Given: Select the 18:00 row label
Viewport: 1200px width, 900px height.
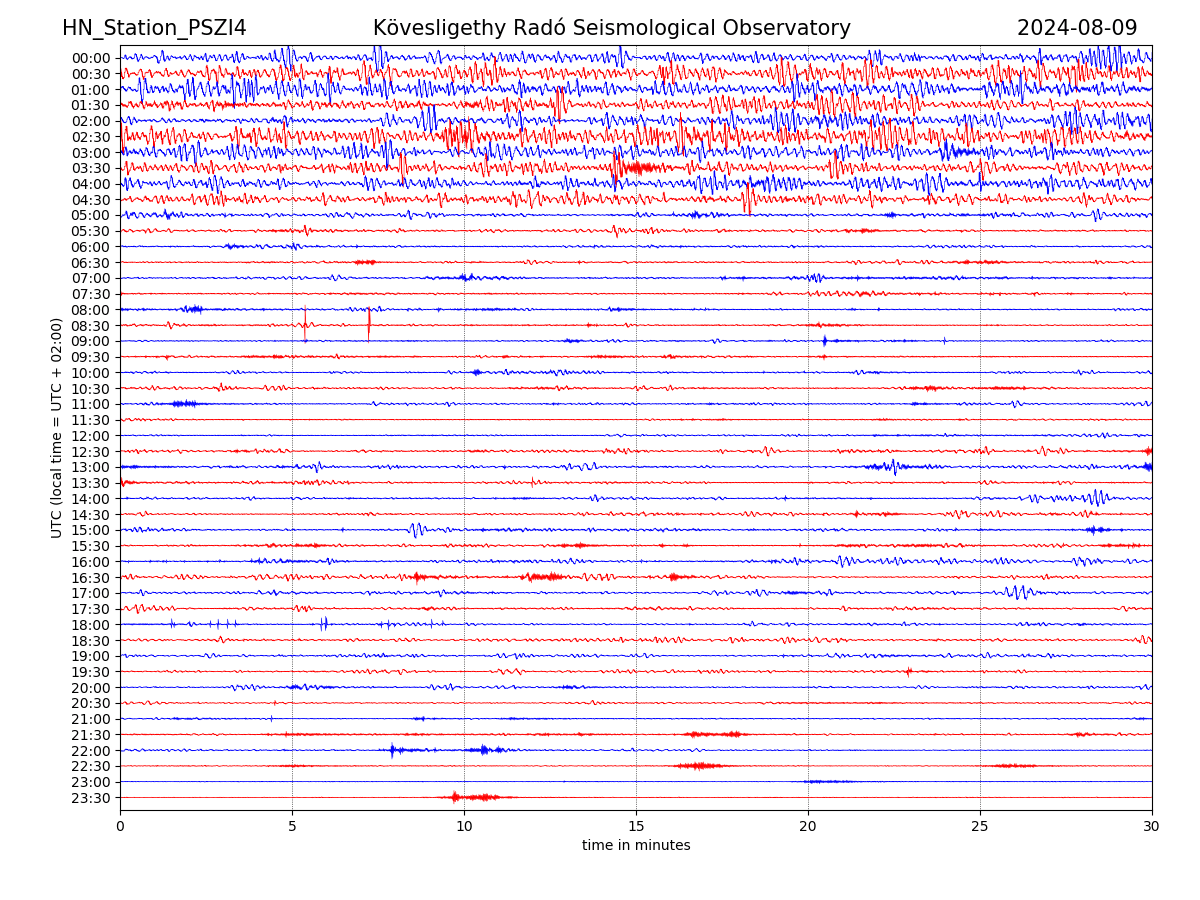Looking at the screenshot, I should (x=91, y=625).
